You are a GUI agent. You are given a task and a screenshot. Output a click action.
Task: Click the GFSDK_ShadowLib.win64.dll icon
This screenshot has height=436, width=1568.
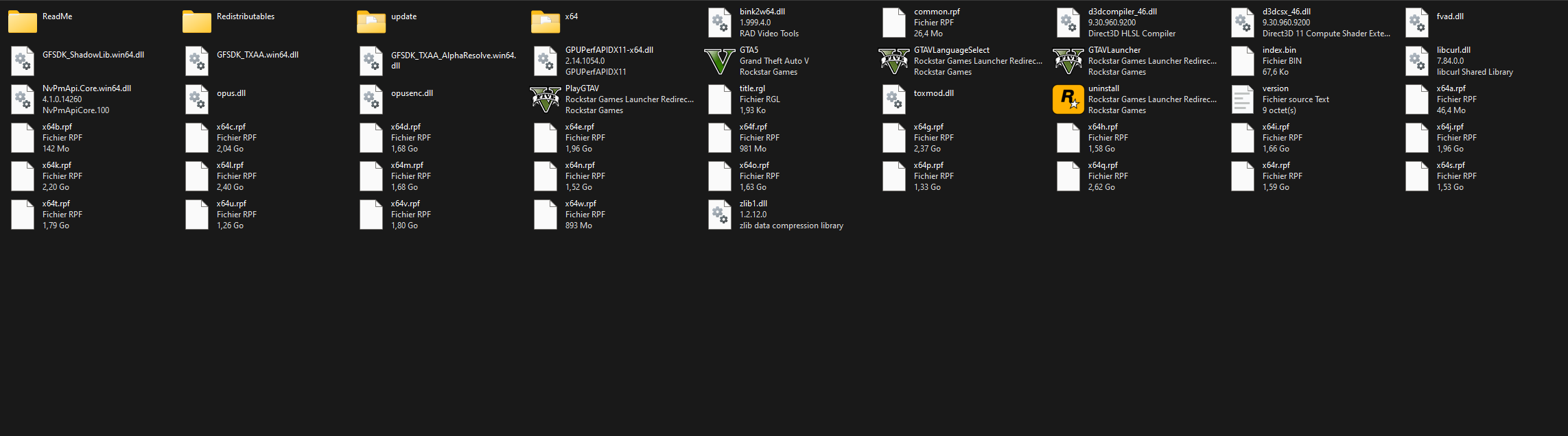[23, 61]
